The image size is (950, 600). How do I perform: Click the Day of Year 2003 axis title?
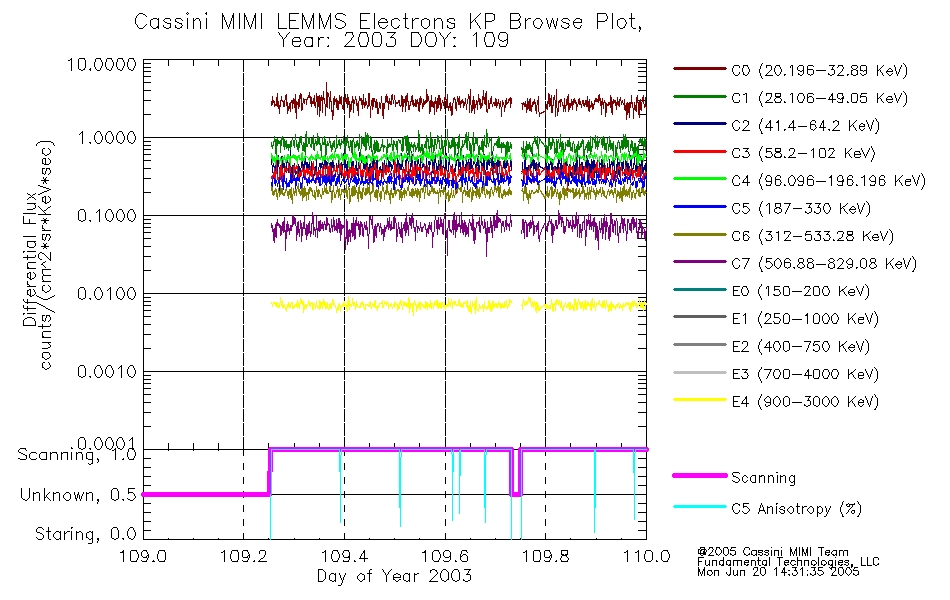coord(394,576)
